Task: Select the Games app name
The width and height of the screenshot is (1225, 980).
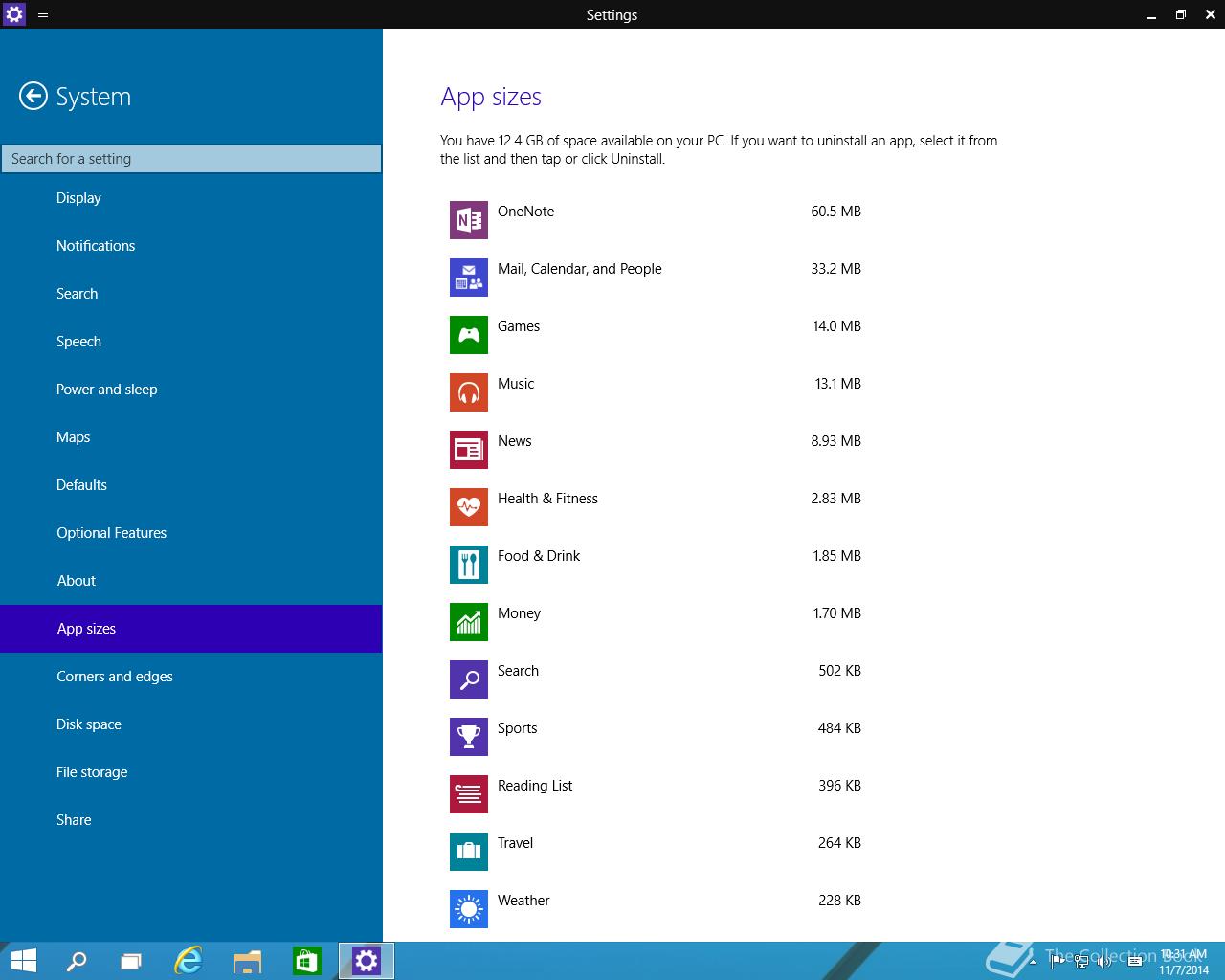Action: point(519,326)
